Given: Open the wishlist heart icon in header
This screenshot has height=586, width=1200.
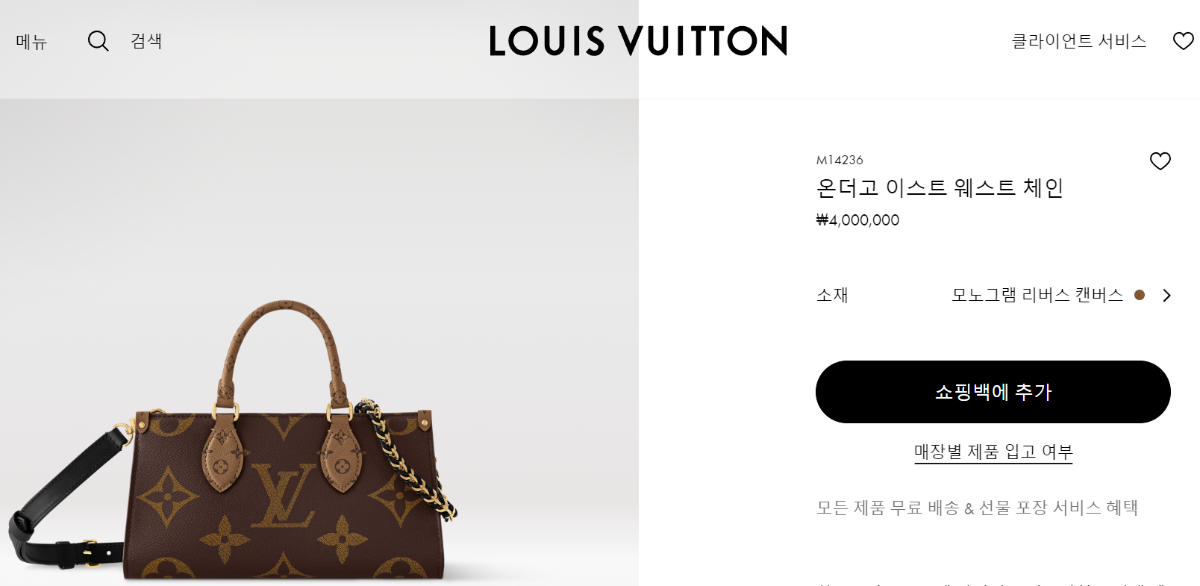Looking at the screenshot, I should click(x=1184, y=41).
